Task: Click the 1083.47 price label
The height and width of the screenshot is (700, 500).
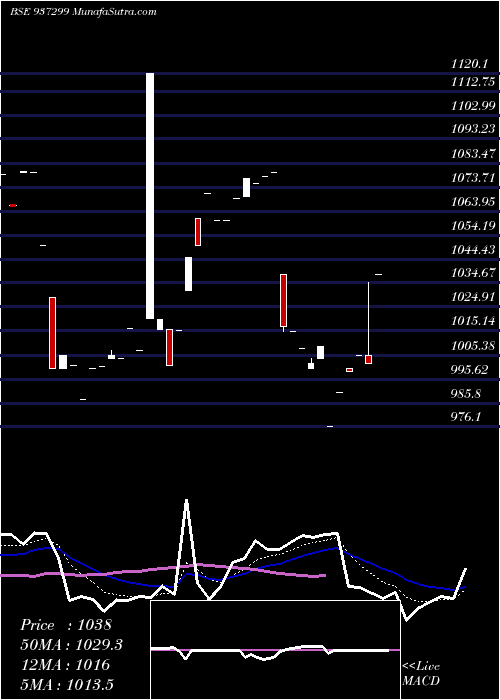Action: pyautogui.click(x=473, y=154)
